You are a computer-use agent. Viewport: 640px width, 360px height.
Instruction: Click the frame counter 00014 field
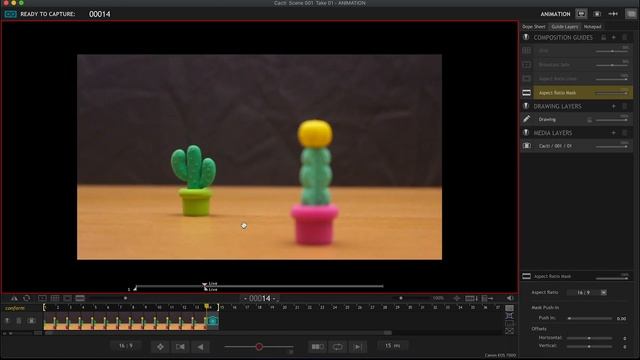click(260, 298)
